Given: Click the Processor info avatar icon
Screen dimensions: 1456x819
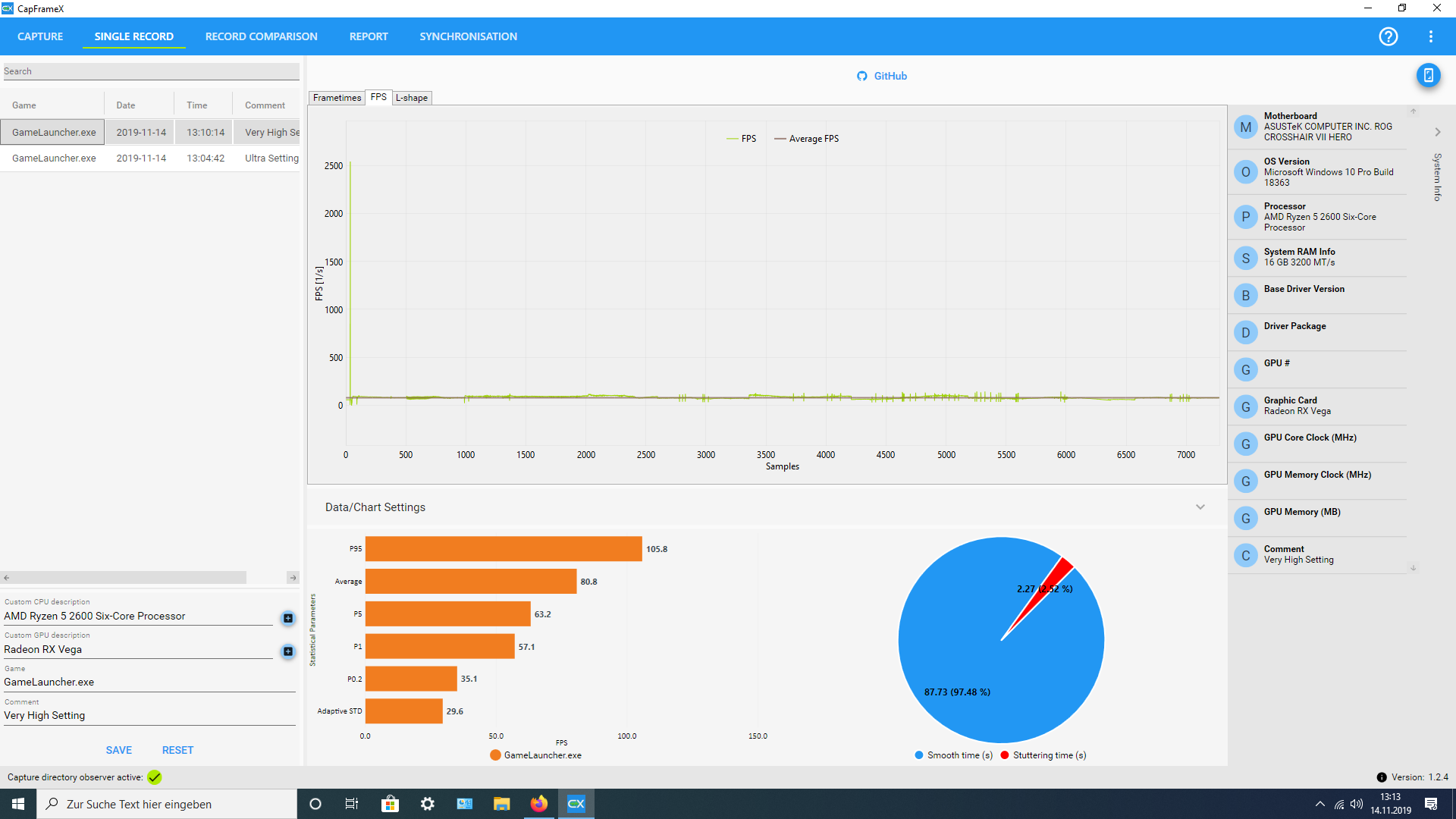Looking at the screenshot, I should [x=1245, y=217].
